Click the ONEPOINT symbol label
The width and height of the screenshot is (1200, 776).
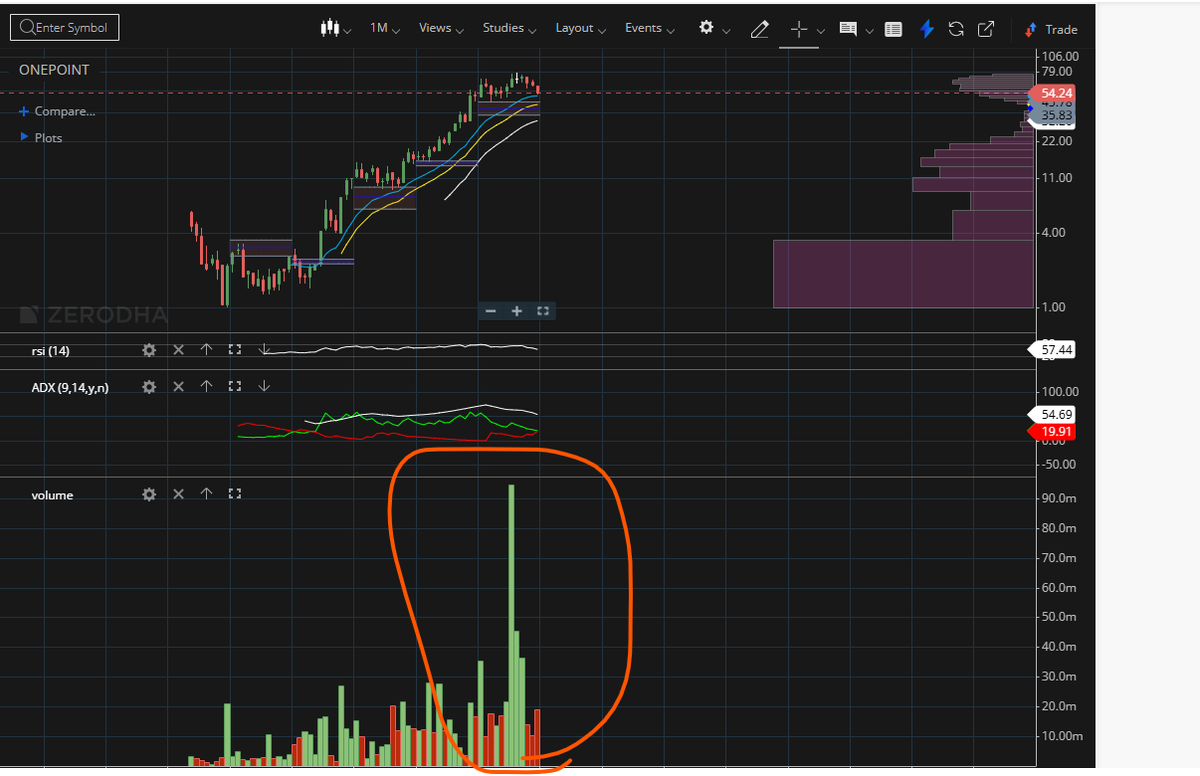point(54,70)
